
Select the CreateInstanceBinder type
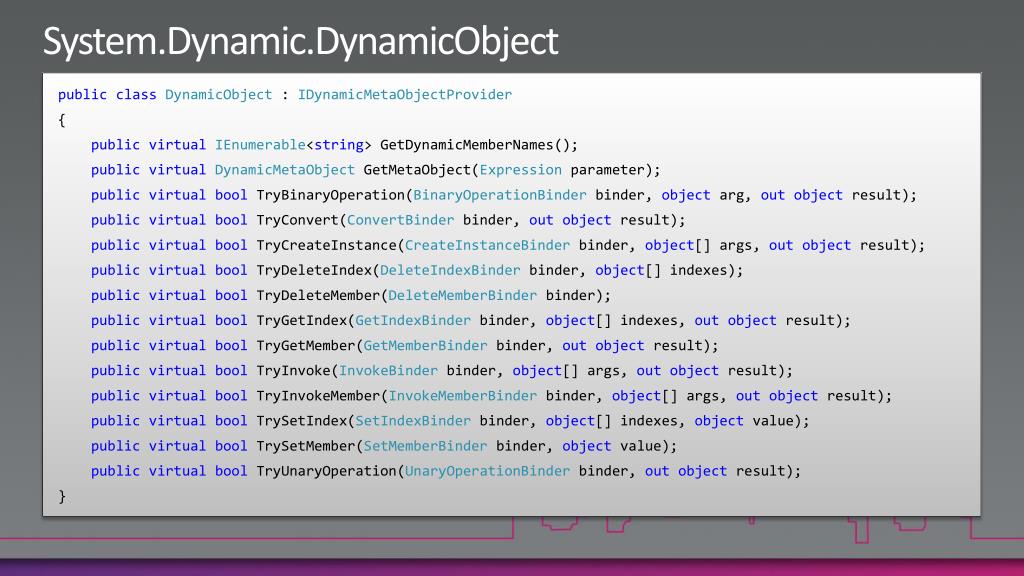tap(487, 246)
